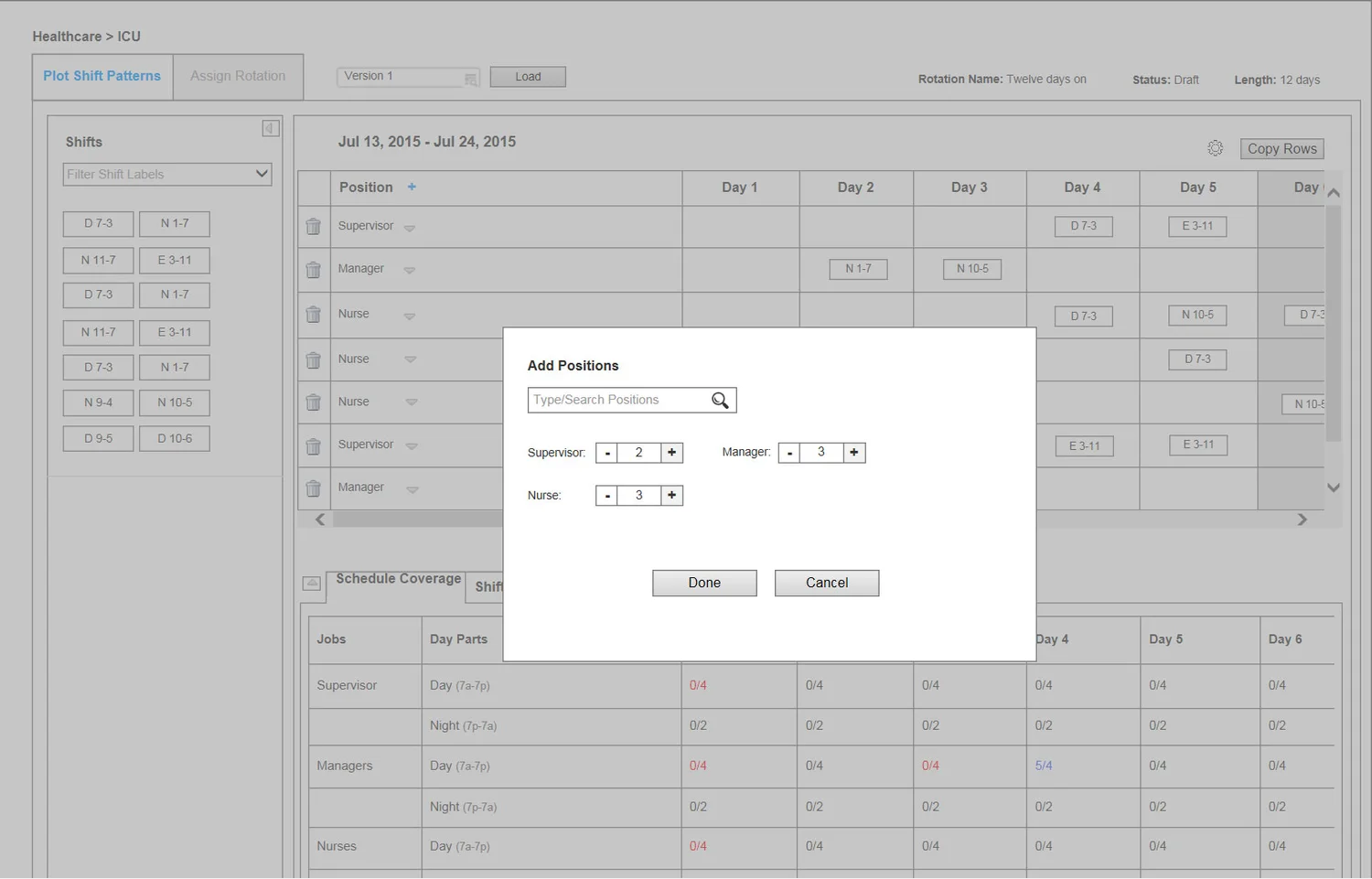Click plus icon next to Position header

(412, 187)
